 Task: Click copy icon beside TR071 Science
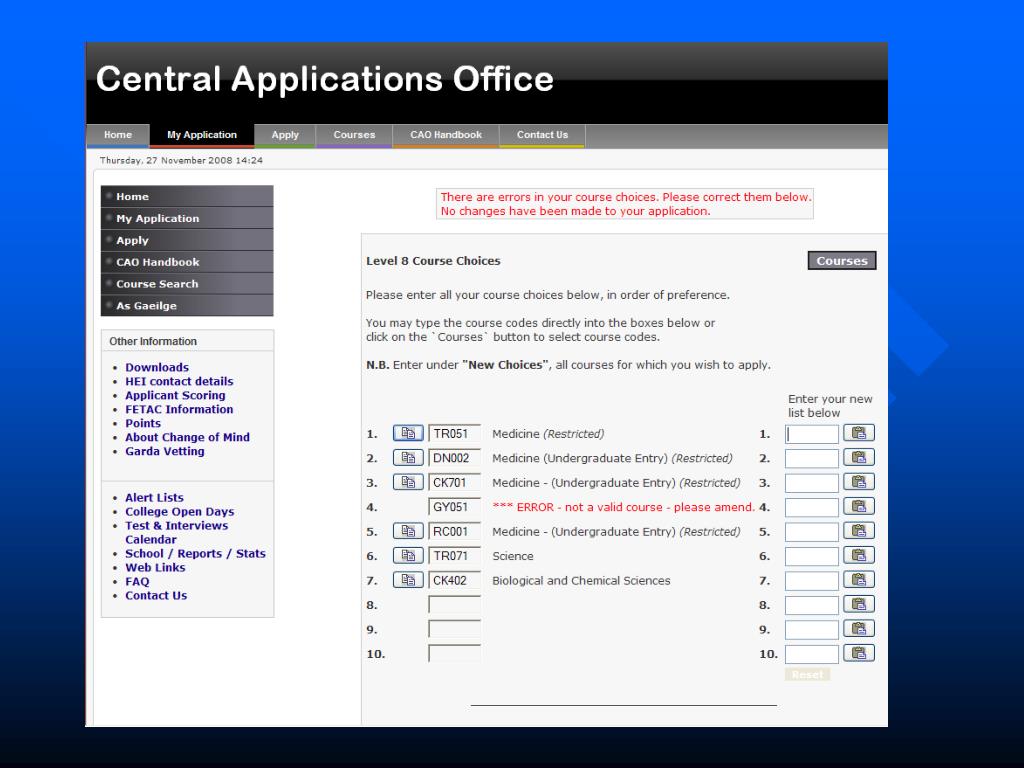[408, 556]
